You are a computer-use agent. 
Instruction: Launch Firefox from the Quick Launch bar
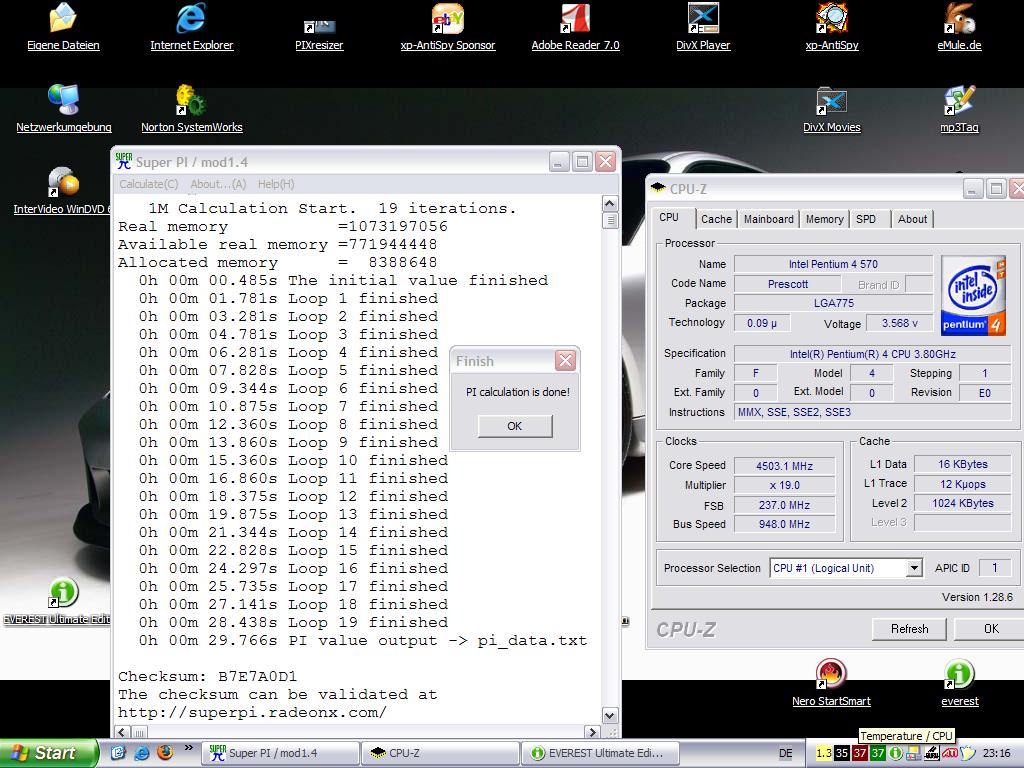tap(165, 752)
